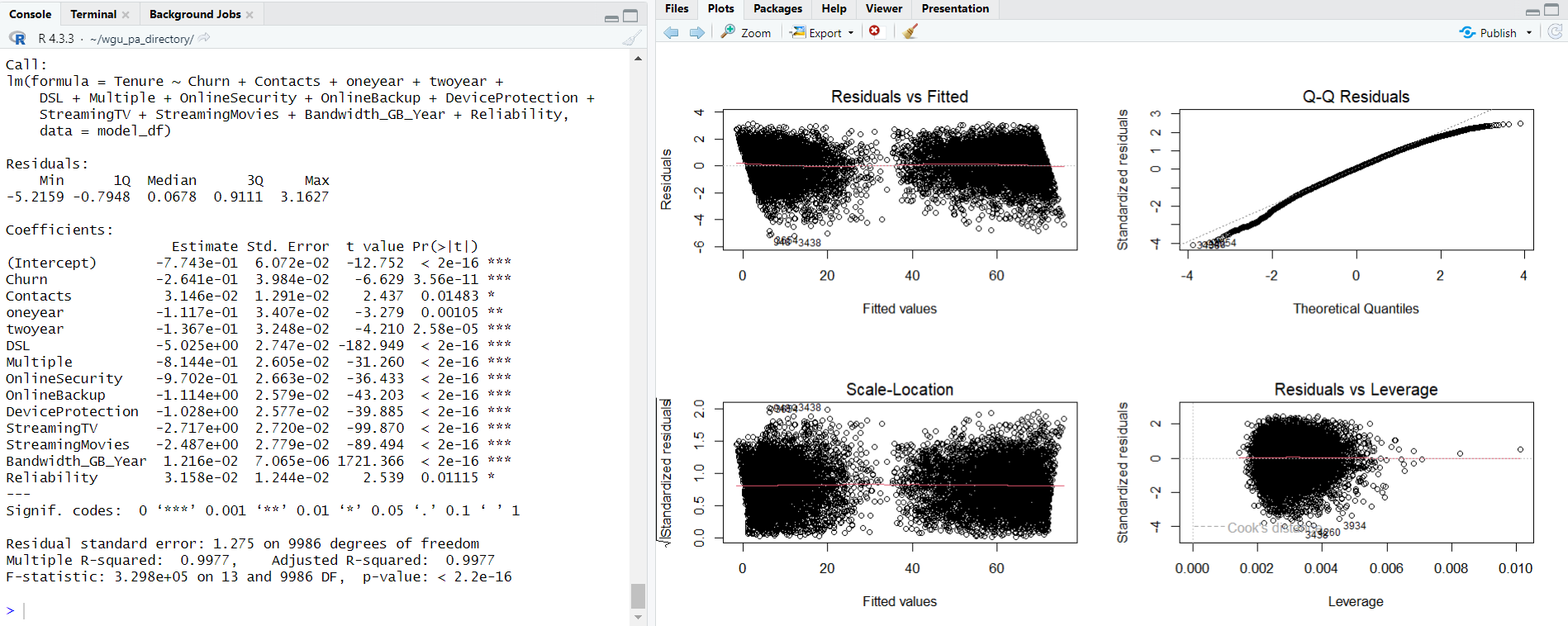The height and width of the screenshot is (626, 1568).
Task: Expand the Publish options arrow
Action: [1529, 32]
